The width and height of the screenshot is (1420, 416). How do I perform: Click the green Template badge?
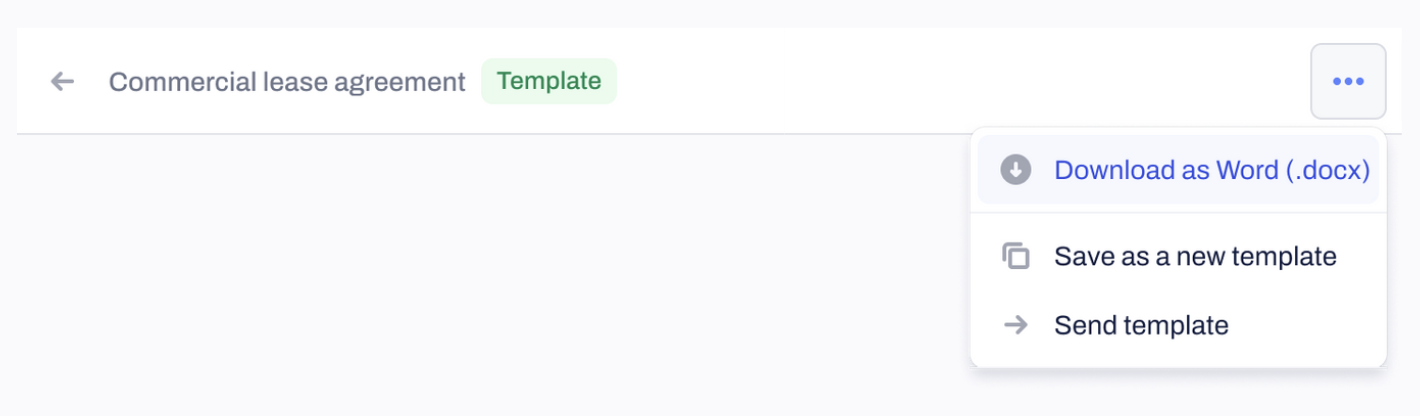549,81
